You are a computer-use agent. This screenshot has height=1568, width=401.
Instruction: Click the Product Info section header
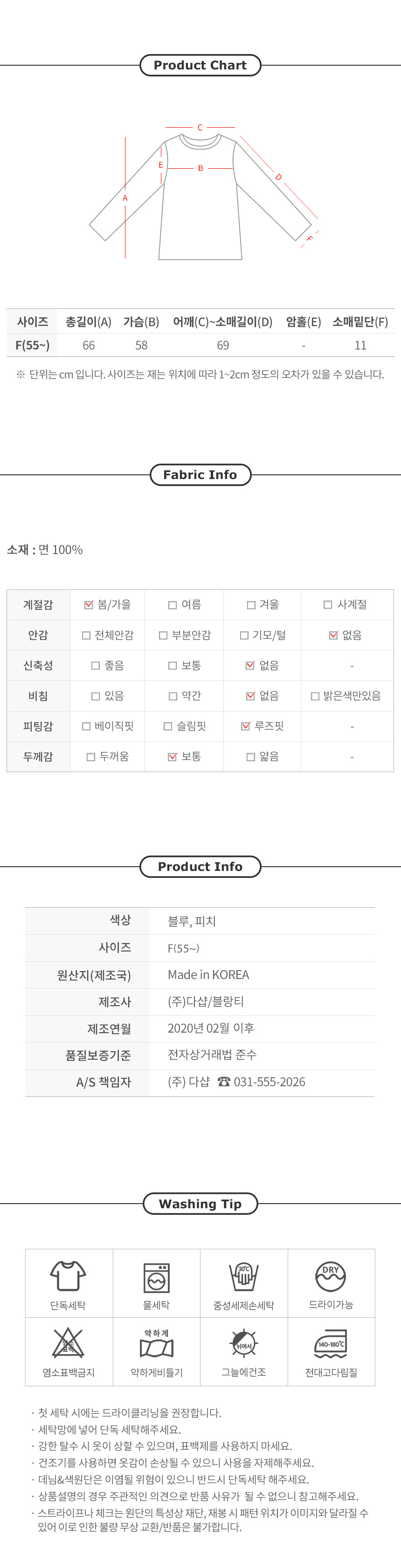click(200, 866)
